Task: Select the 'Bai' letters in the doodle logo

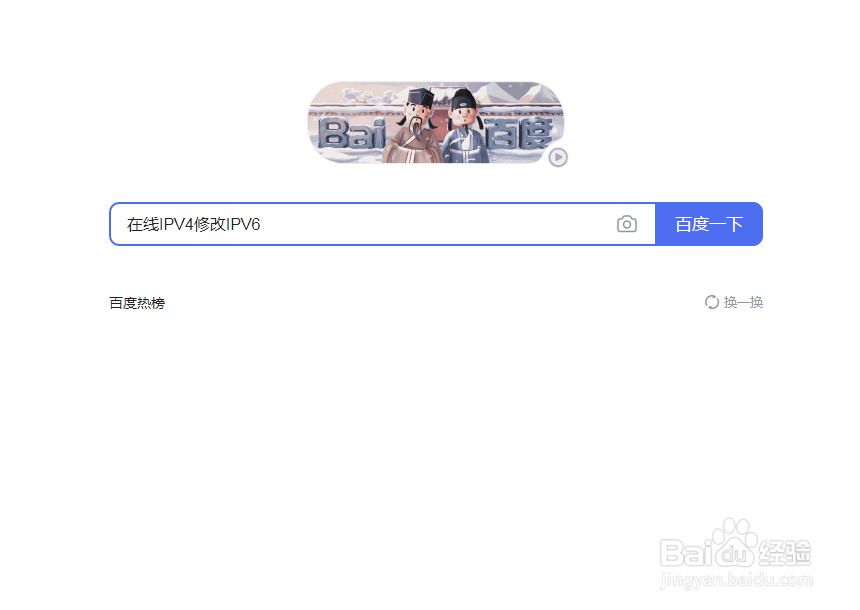Action: 352,133
